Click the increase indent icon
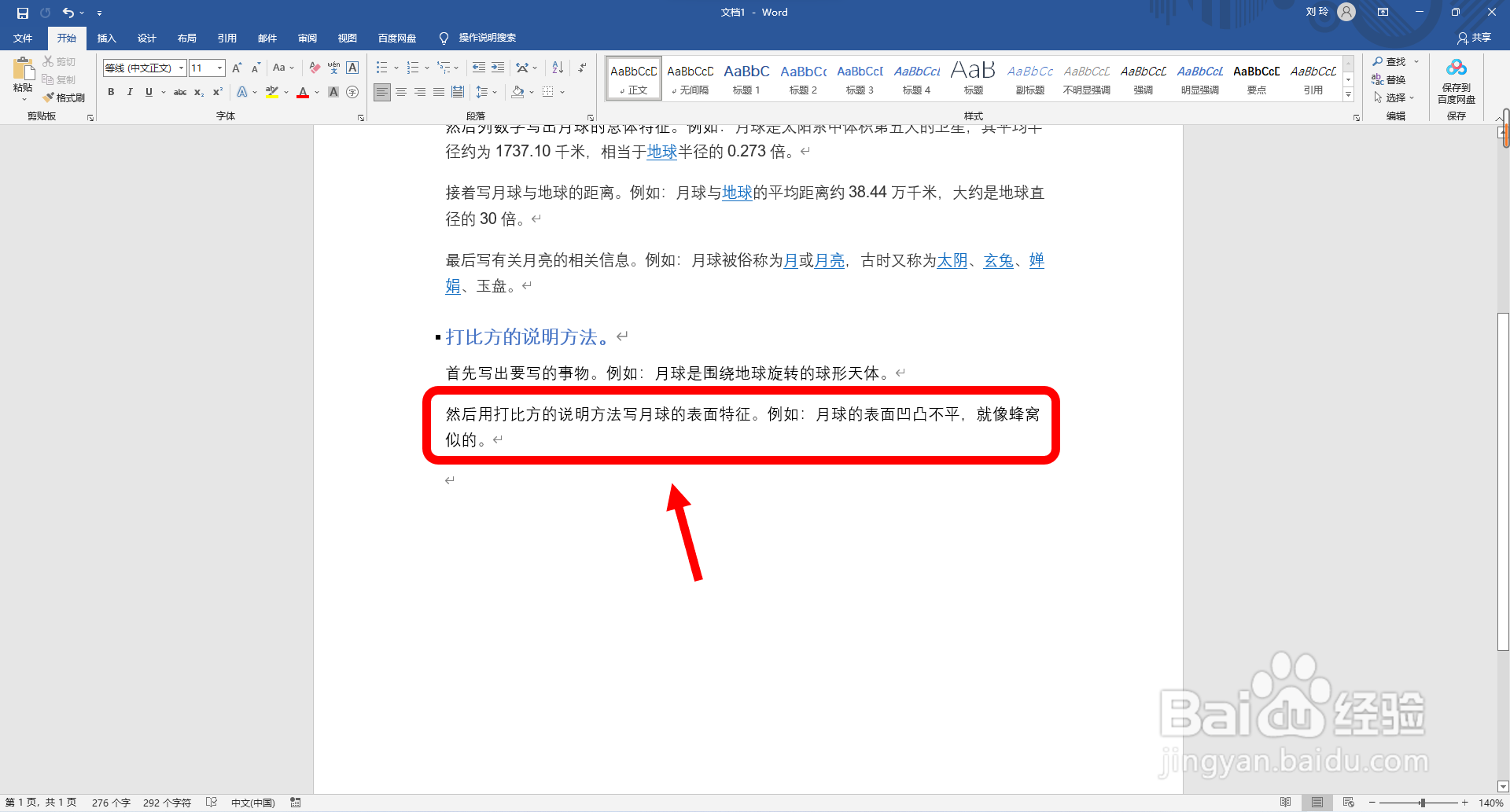Viewport: 1510px width, 812px height. coord(498,68)
